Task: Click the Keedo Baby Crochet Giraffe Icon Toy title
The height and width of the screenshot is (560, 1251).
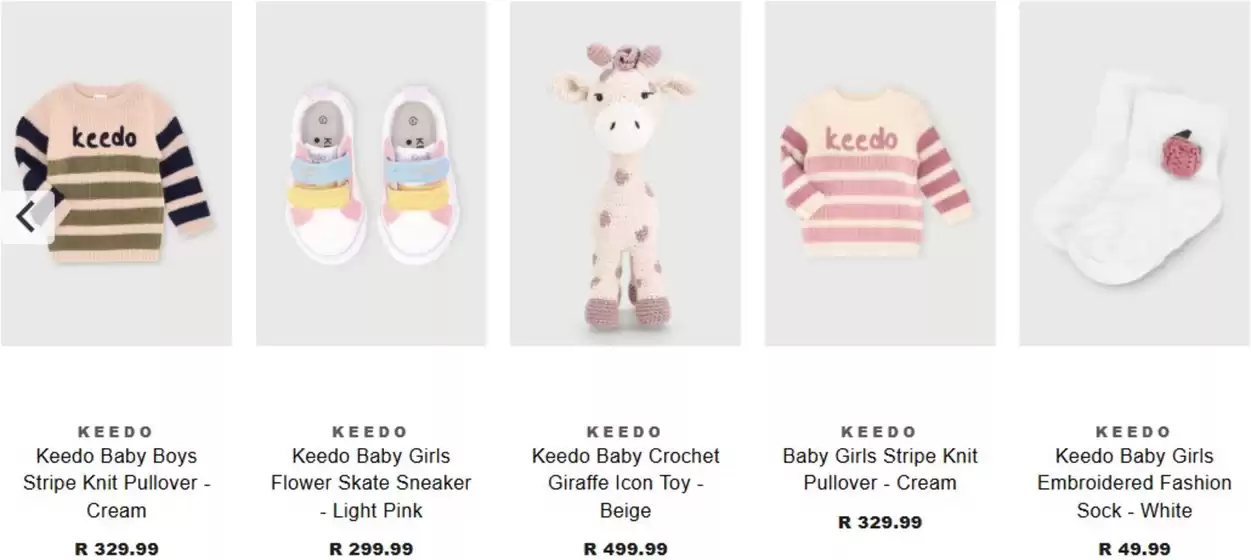Action: pyautogui.click(x=625, y=483)
